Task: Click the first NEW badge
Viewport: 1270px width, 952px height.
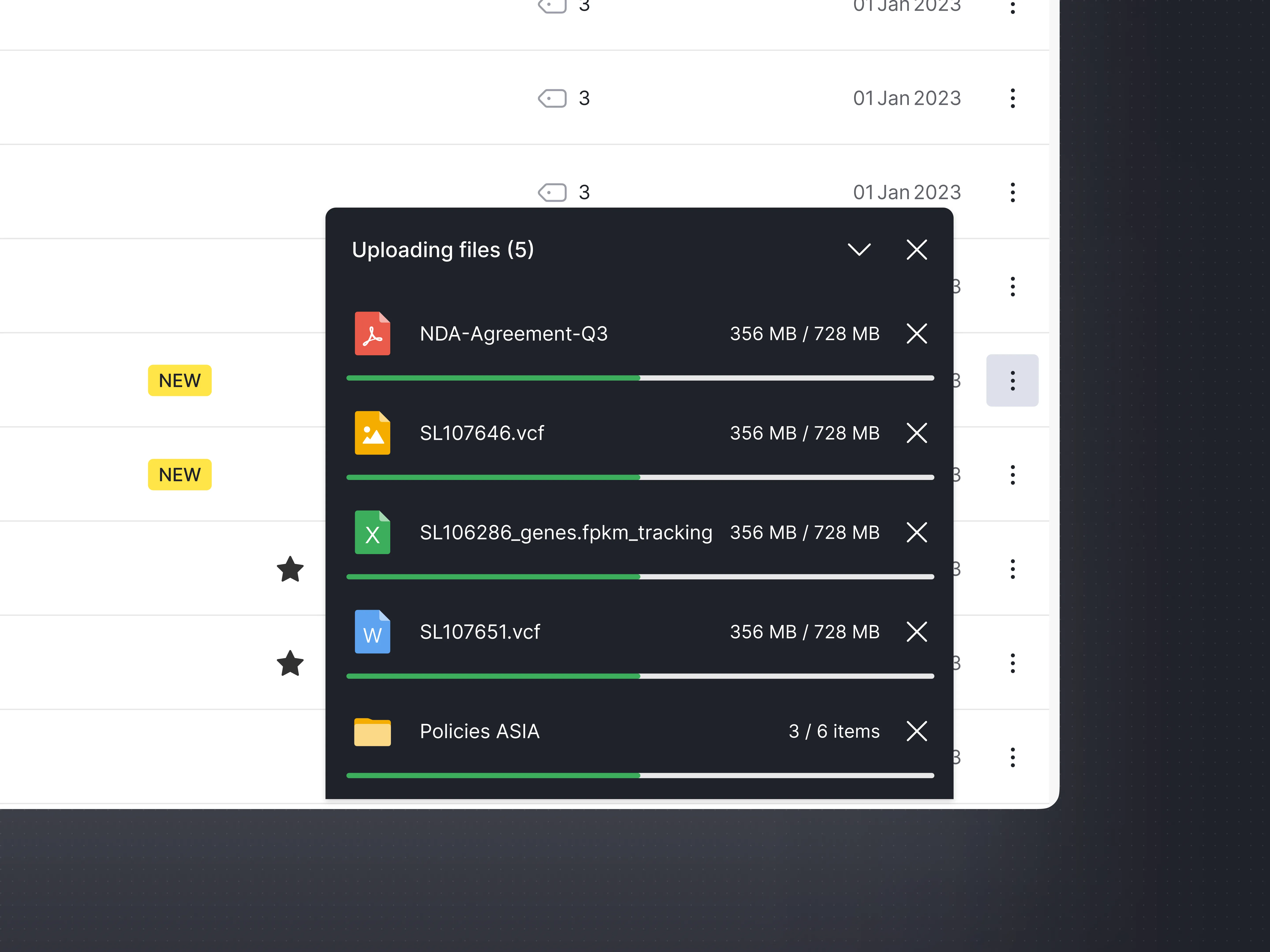Action: 180,380
